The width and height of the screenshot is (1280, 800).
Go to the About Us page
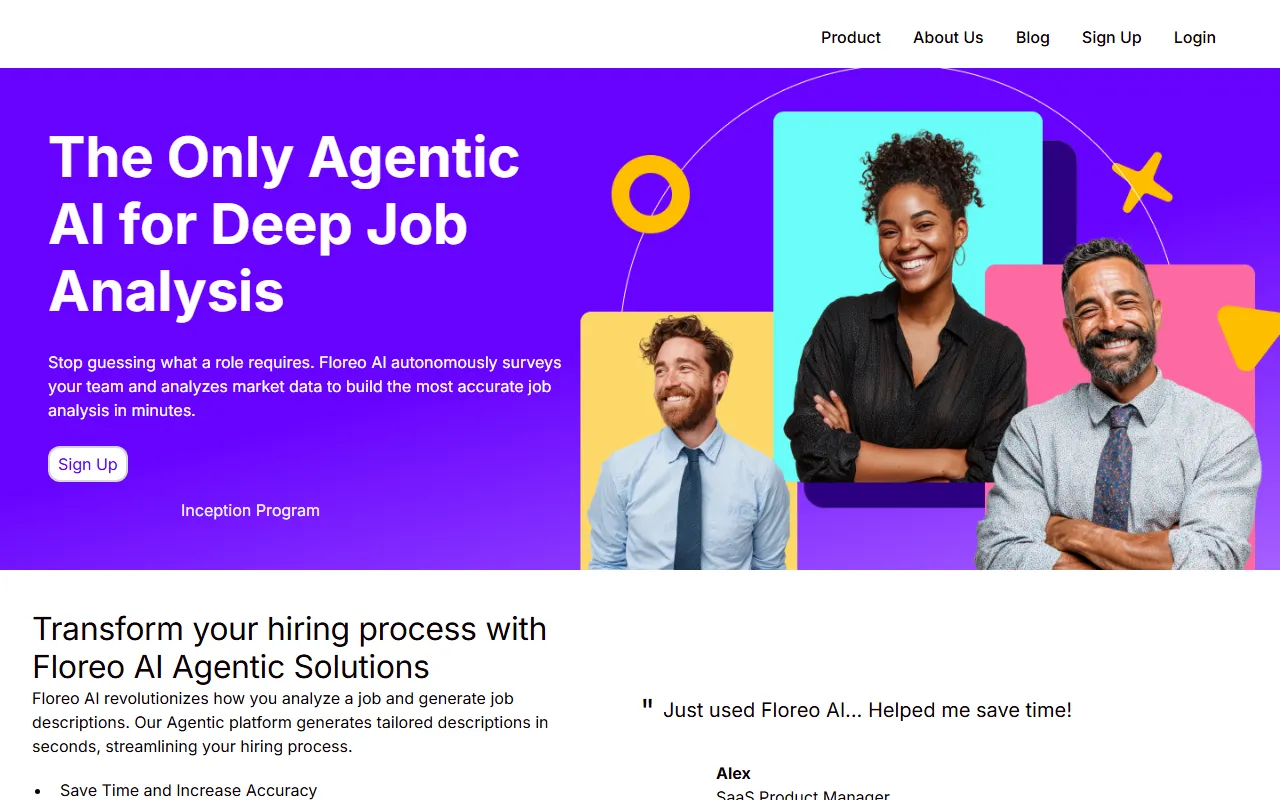pos(948,37)
